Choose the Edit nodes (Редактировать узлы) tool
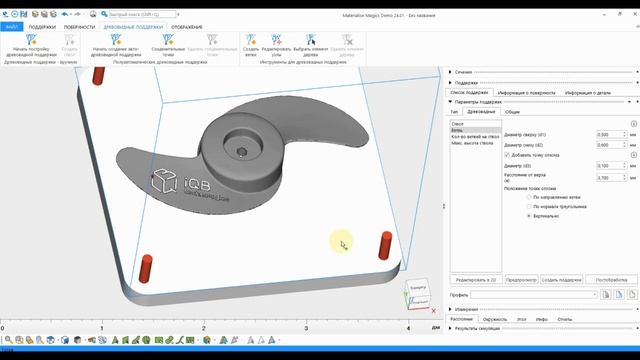640x360 pixels. click(x=276, y=45)
